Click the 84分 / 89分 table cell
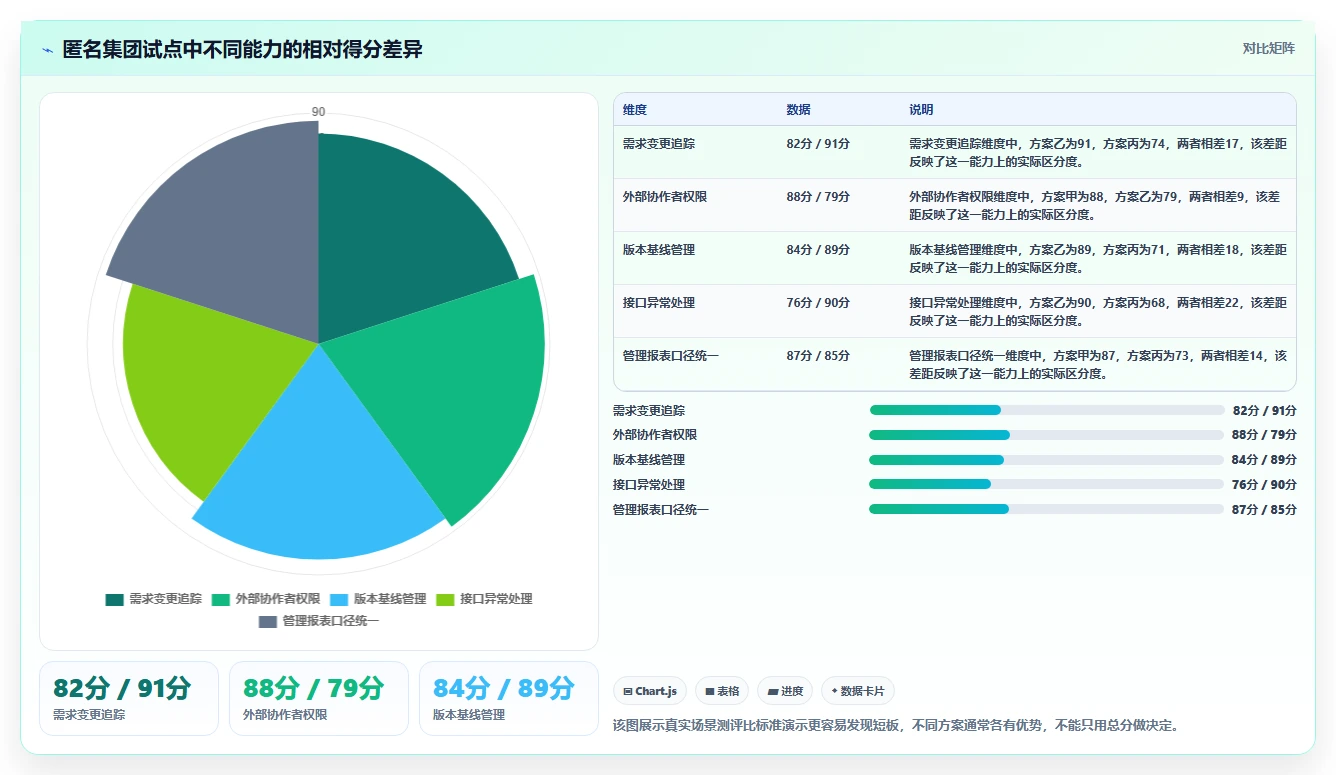The width and height of the screenshot is (1336, 775). click(x=818, y=250)
